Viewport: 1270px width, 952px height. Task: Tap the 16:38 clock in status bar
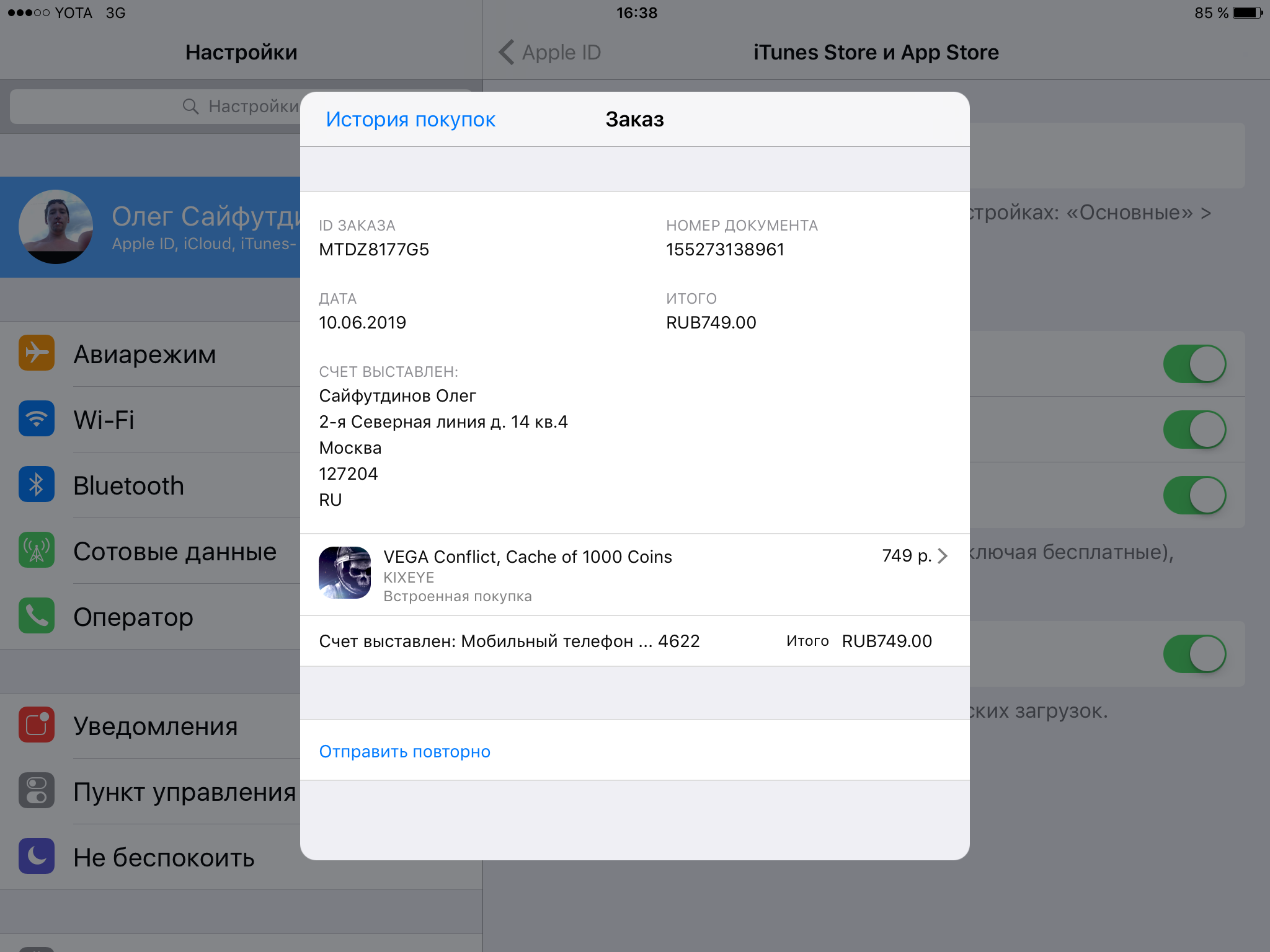(637, 12)
